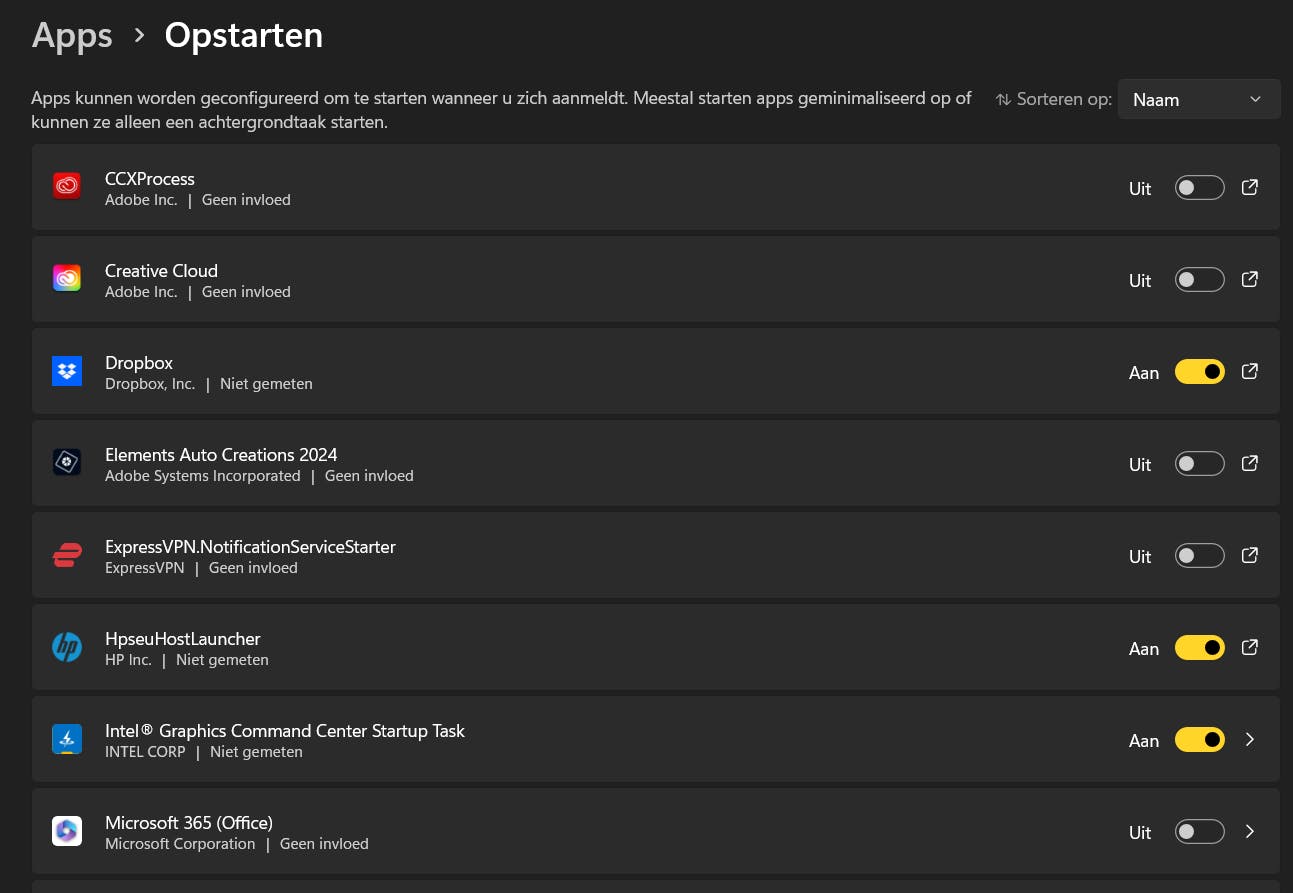Open the external link icon for Dropbox
The height and width of the screenshot is (893, 1293).
coord(1249,371)
